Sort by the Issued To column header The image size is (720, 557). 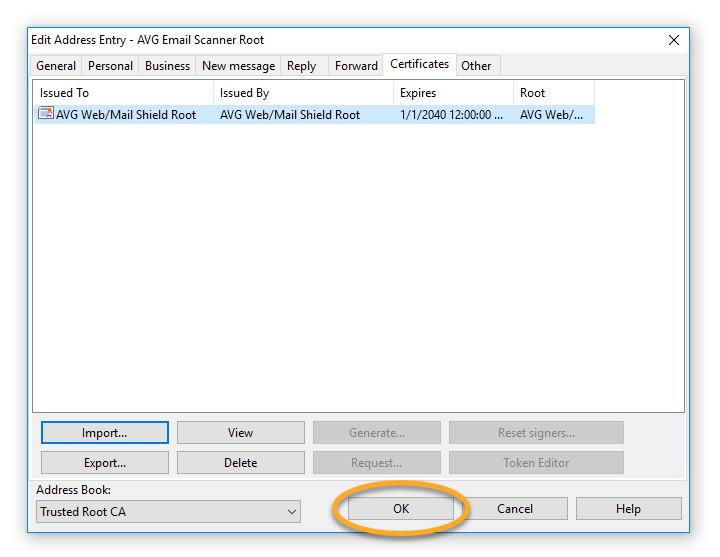point(124,93)
